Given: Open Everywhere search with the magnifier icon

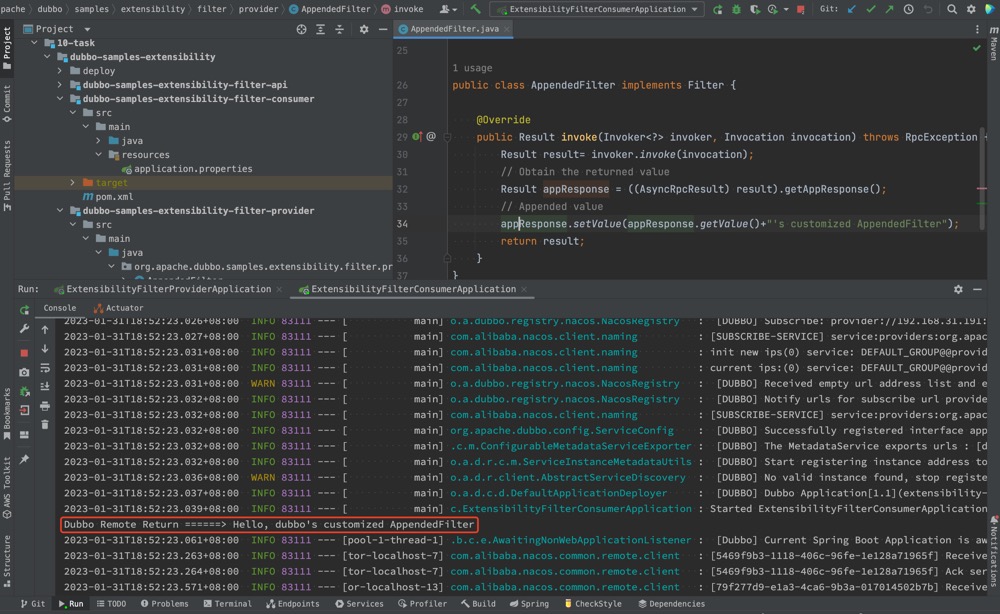Looking at the screenshot, I should [x=950, y=9].
